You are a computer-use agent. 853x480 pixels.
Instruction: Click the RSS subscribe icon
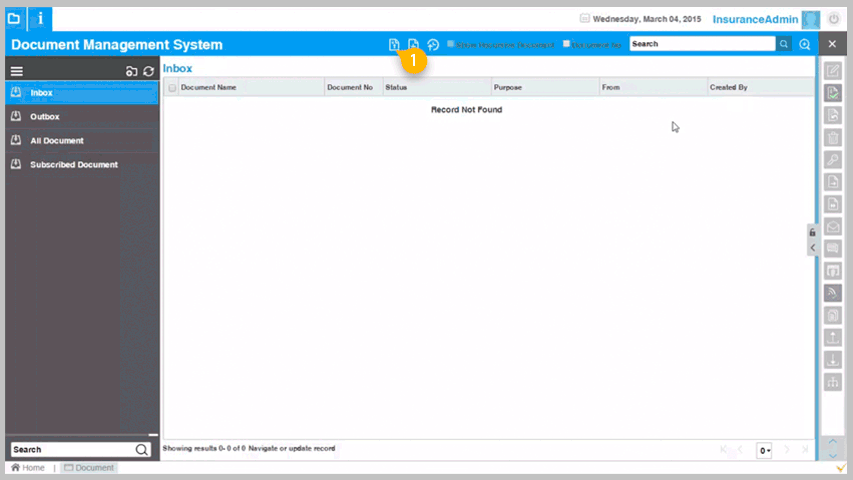[833, 293]
